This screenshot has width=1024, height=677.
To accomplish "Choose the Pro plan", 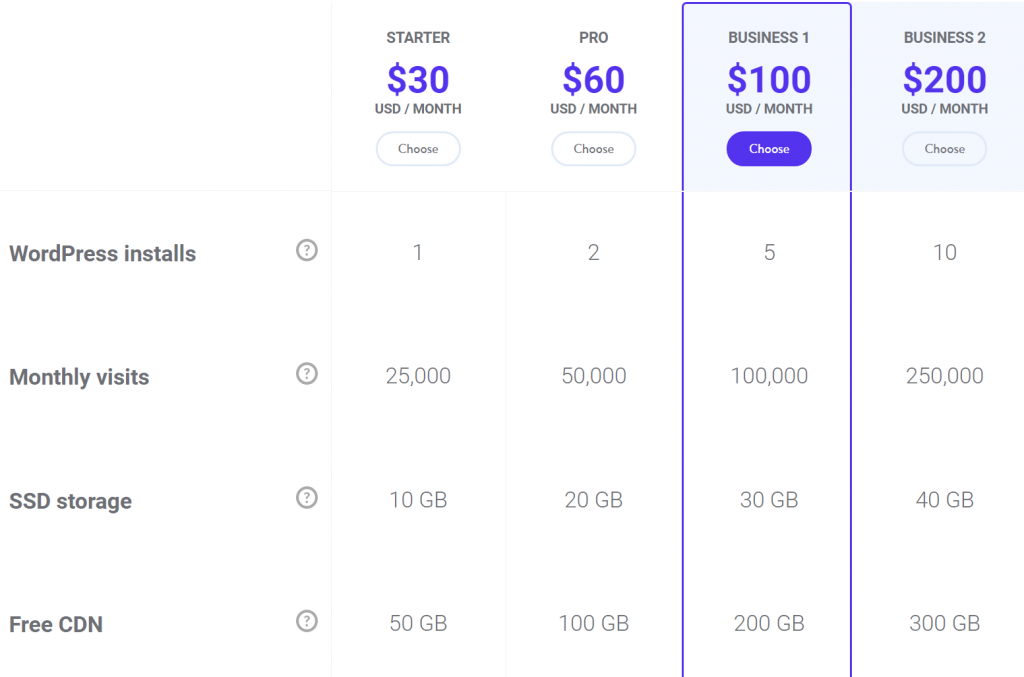I will coord(594,149).
